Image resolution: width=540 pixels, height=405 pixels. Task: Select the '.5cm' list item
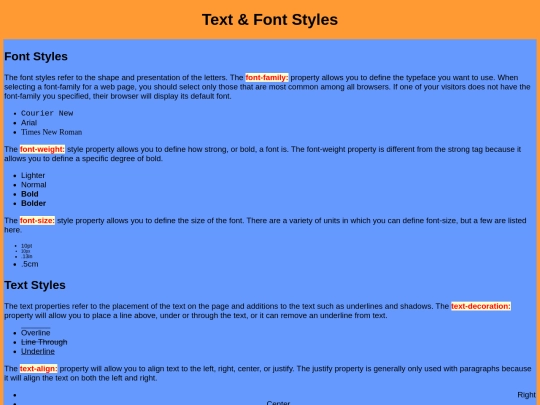30,264
